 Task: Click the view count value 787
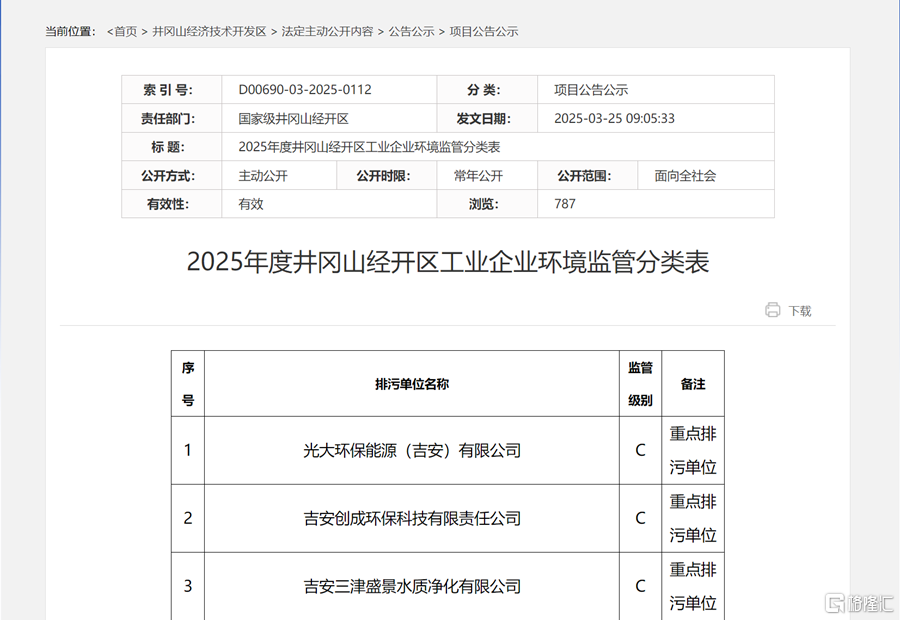(565, 204)
